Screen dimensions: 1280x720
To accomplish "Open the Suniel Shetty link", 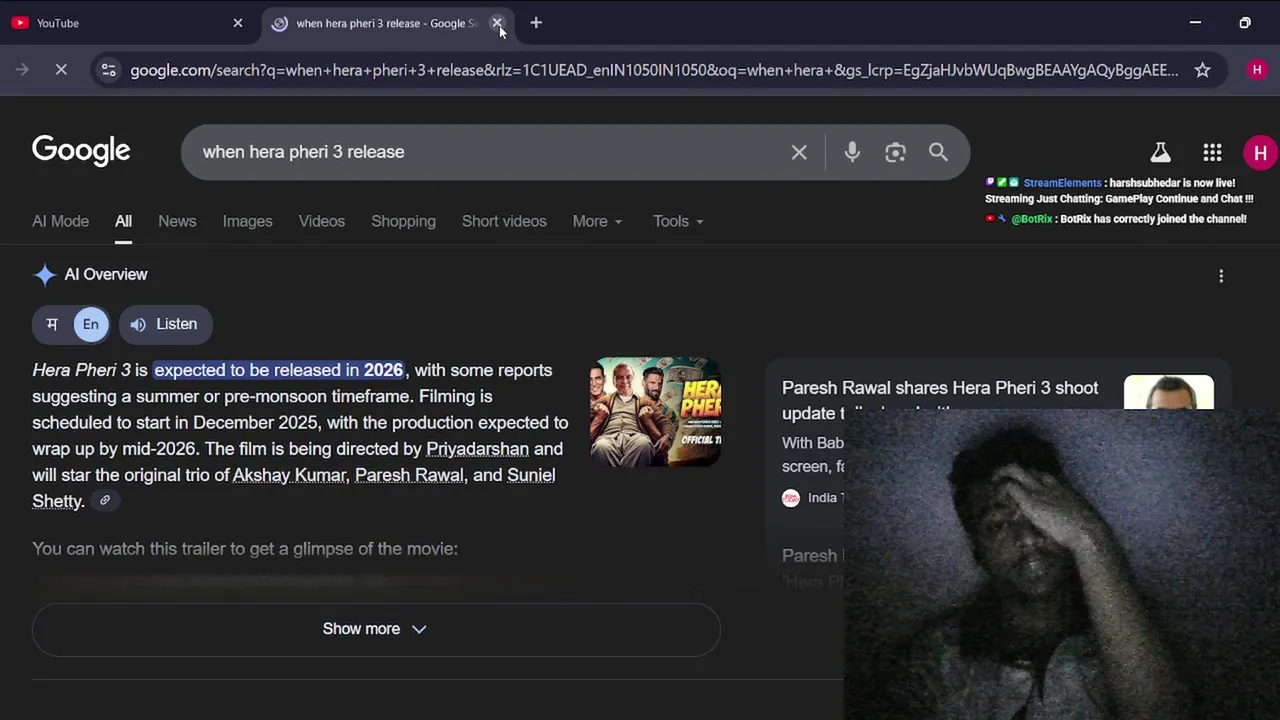I will pos(294,488).
